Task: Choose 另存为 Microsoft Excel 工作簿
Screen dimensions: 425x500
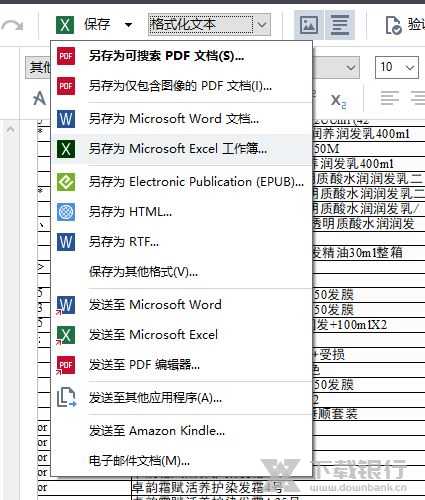Action: (182, 149)
